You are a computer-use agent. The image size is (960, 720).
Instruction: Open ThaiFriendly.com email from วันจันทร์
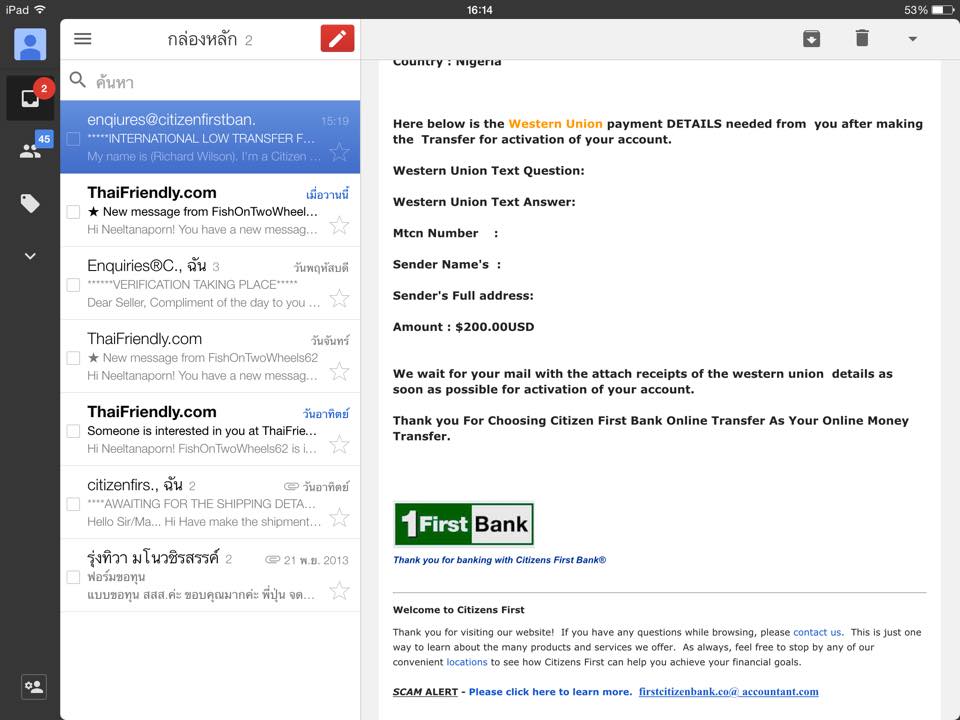[x=210, y=356]
